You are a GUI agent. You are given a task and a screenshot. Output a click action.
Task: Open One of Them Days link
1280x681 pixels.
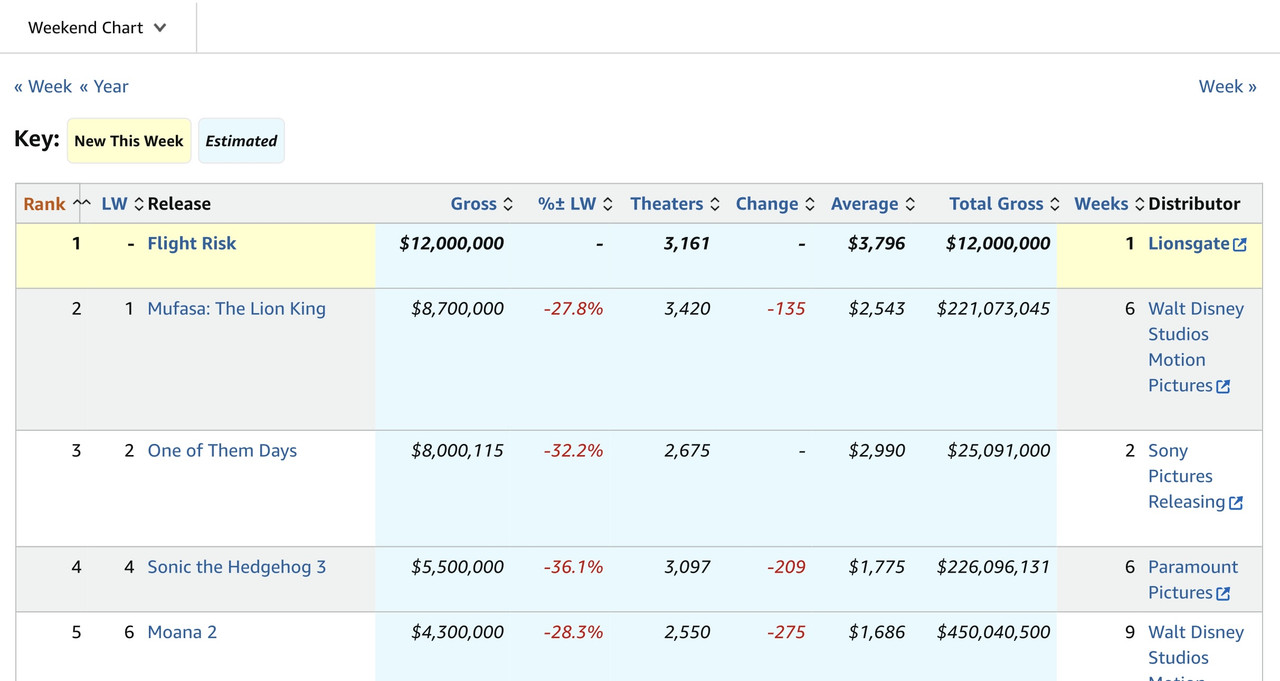coord(222,451)
